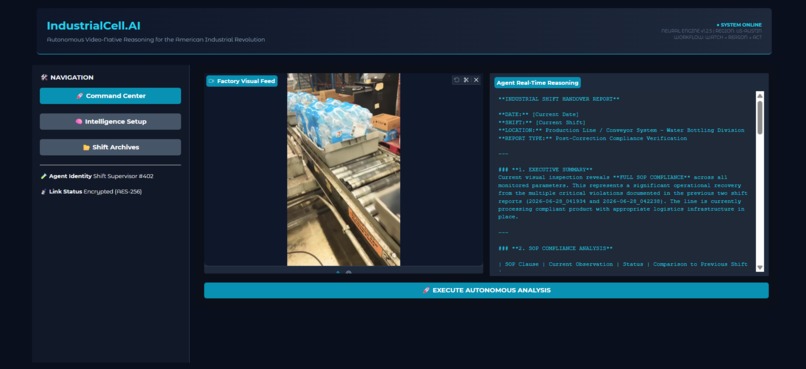Screen dimensions: 806x369
Task: Open the Intelligence Setup page
Action: [110, 121]
